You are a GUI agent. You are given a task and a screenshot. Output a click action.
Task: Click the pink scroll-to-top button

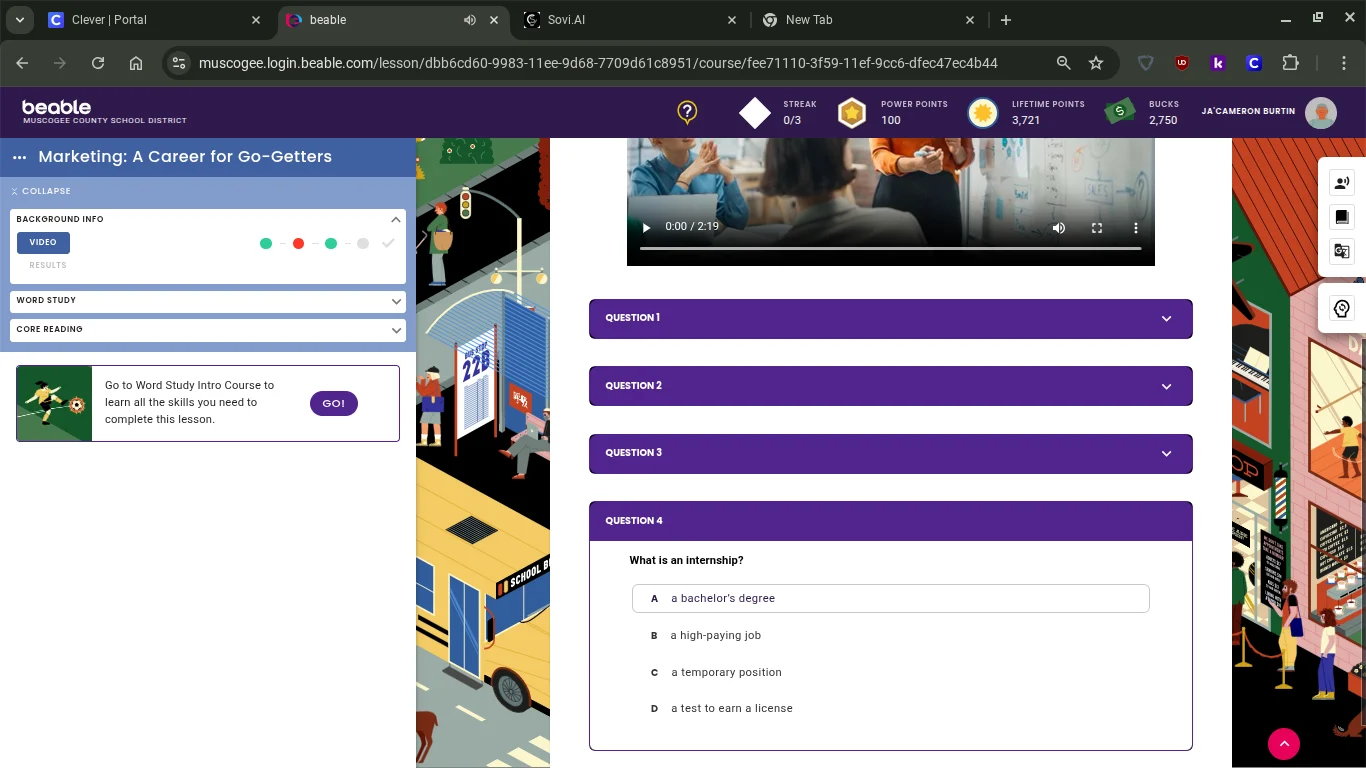coord(1283,743)
